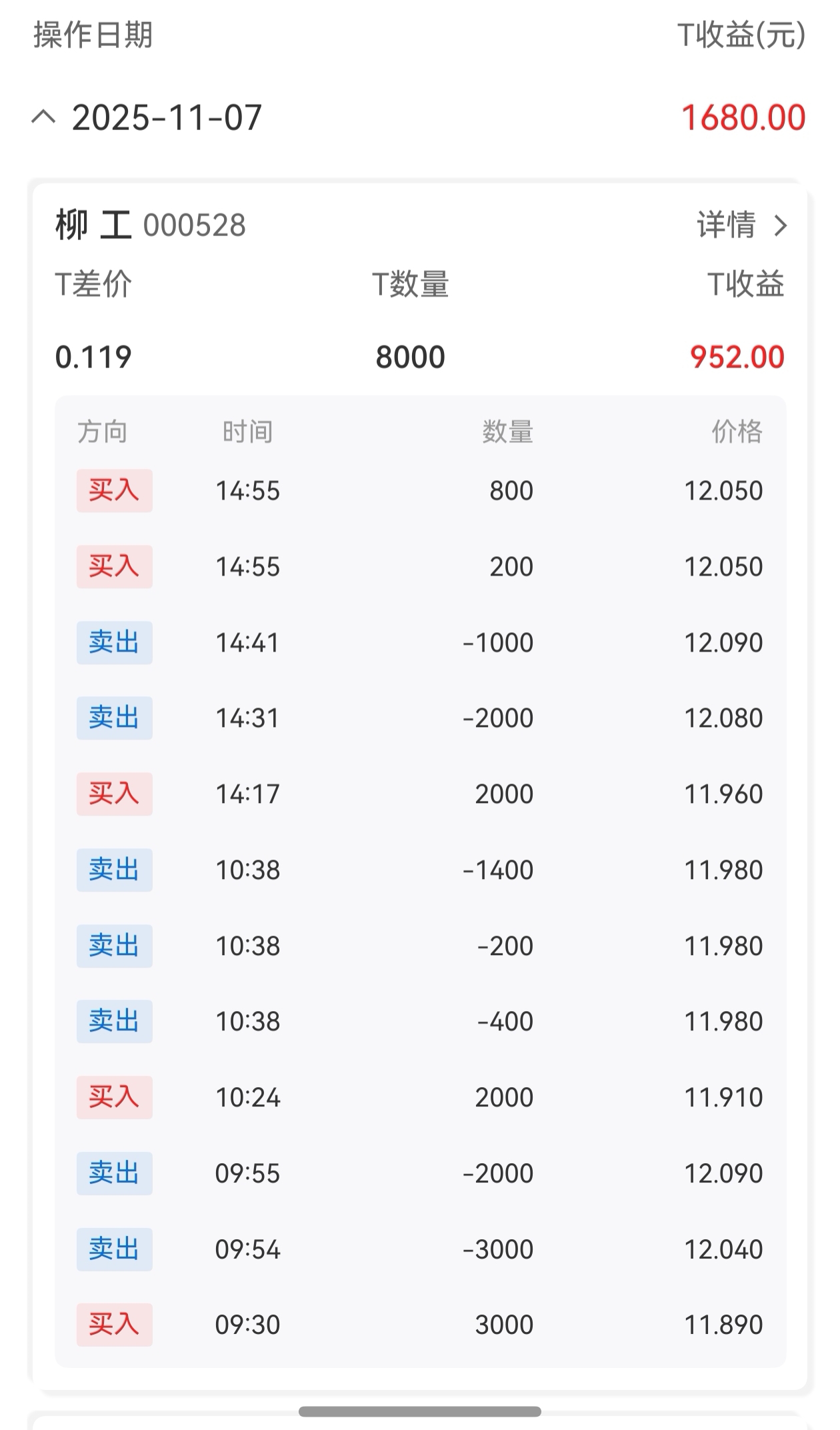Image resolution: width=840 pixels, height=1430 pixels.
Task: Tap the 8000 T数量 value
Action: (x=410, y=357)
